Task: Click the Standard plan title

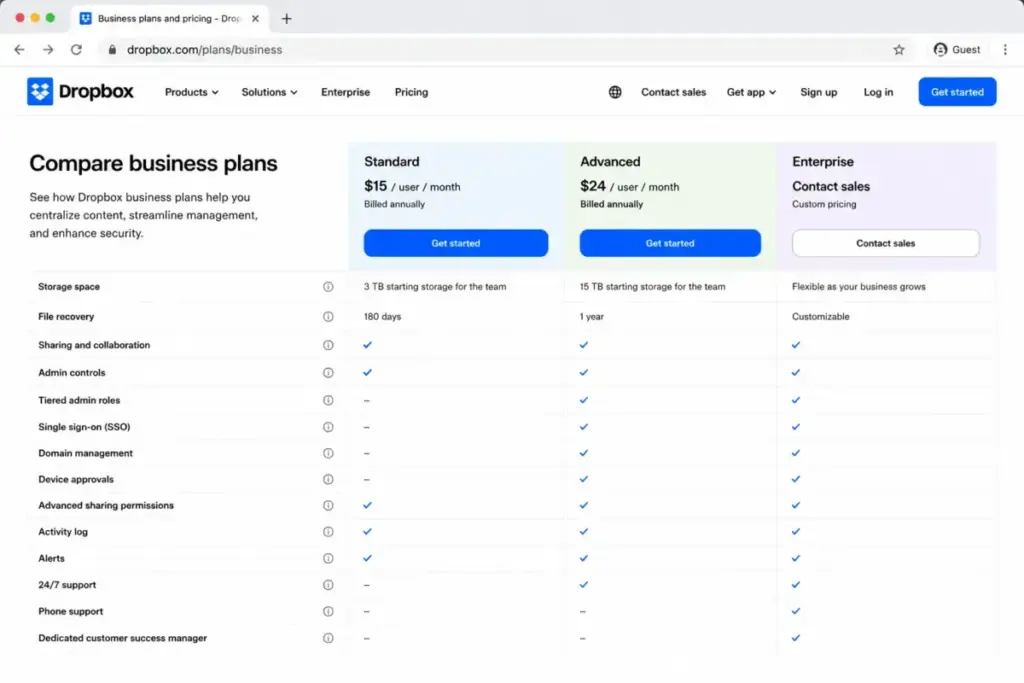Action: (x=392, y=161)
